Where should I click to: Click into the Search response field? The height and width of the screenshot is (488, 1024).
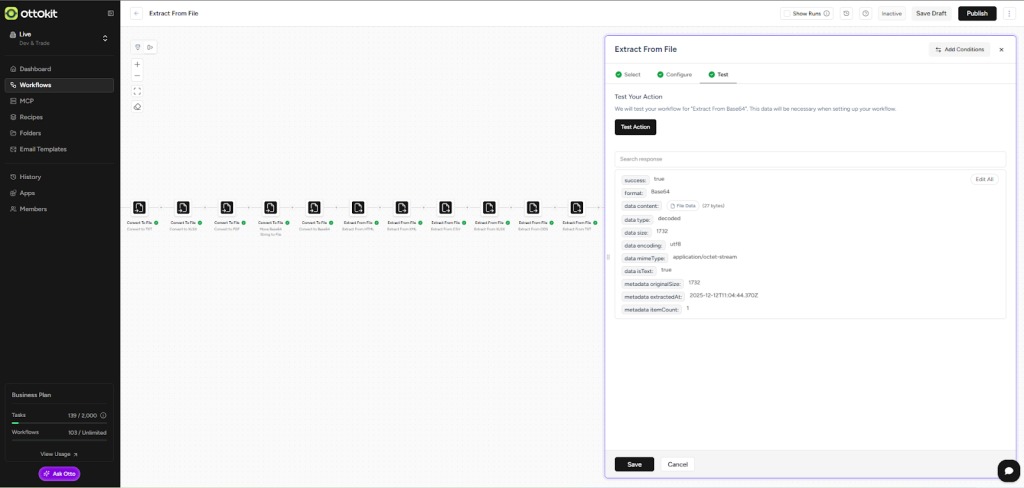click(809, 159)
